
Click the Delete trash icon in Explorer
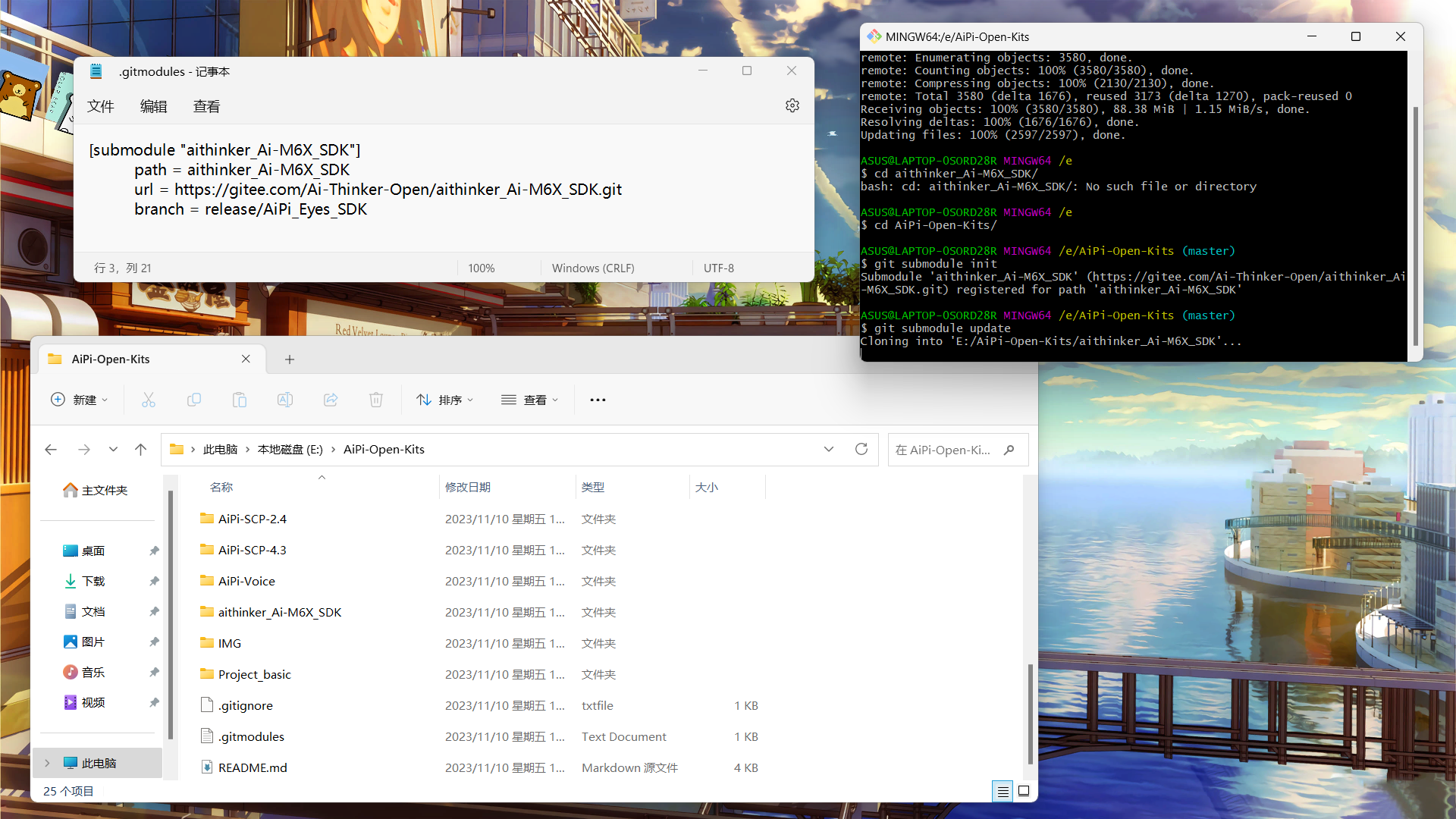point(376,400)
